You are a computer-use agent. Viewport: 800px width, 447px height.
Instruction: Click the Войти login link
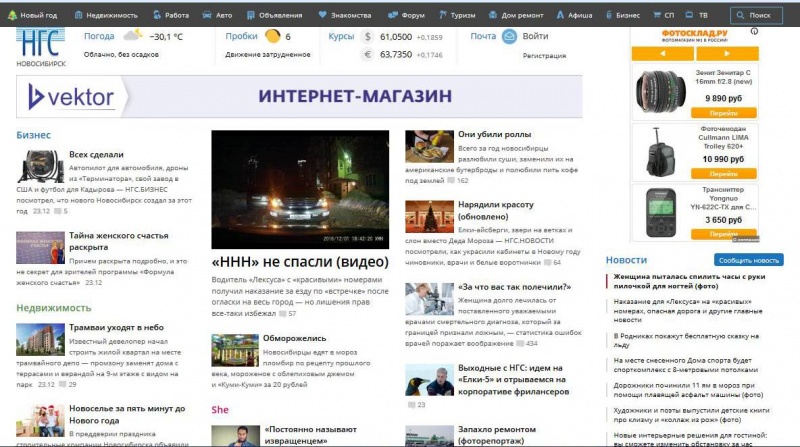click(535, 36)
